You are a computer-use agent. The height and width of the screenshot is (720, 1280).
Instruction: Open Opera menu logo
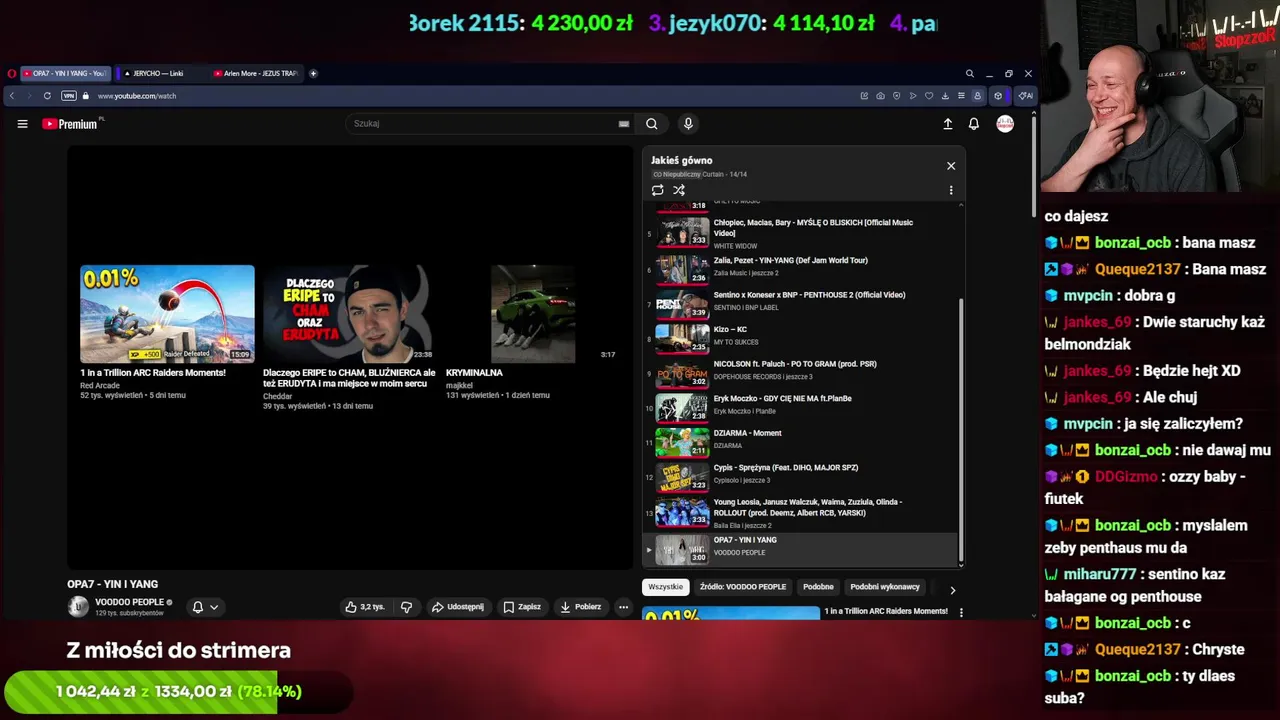pyautogui.click(x=12, y=73)
